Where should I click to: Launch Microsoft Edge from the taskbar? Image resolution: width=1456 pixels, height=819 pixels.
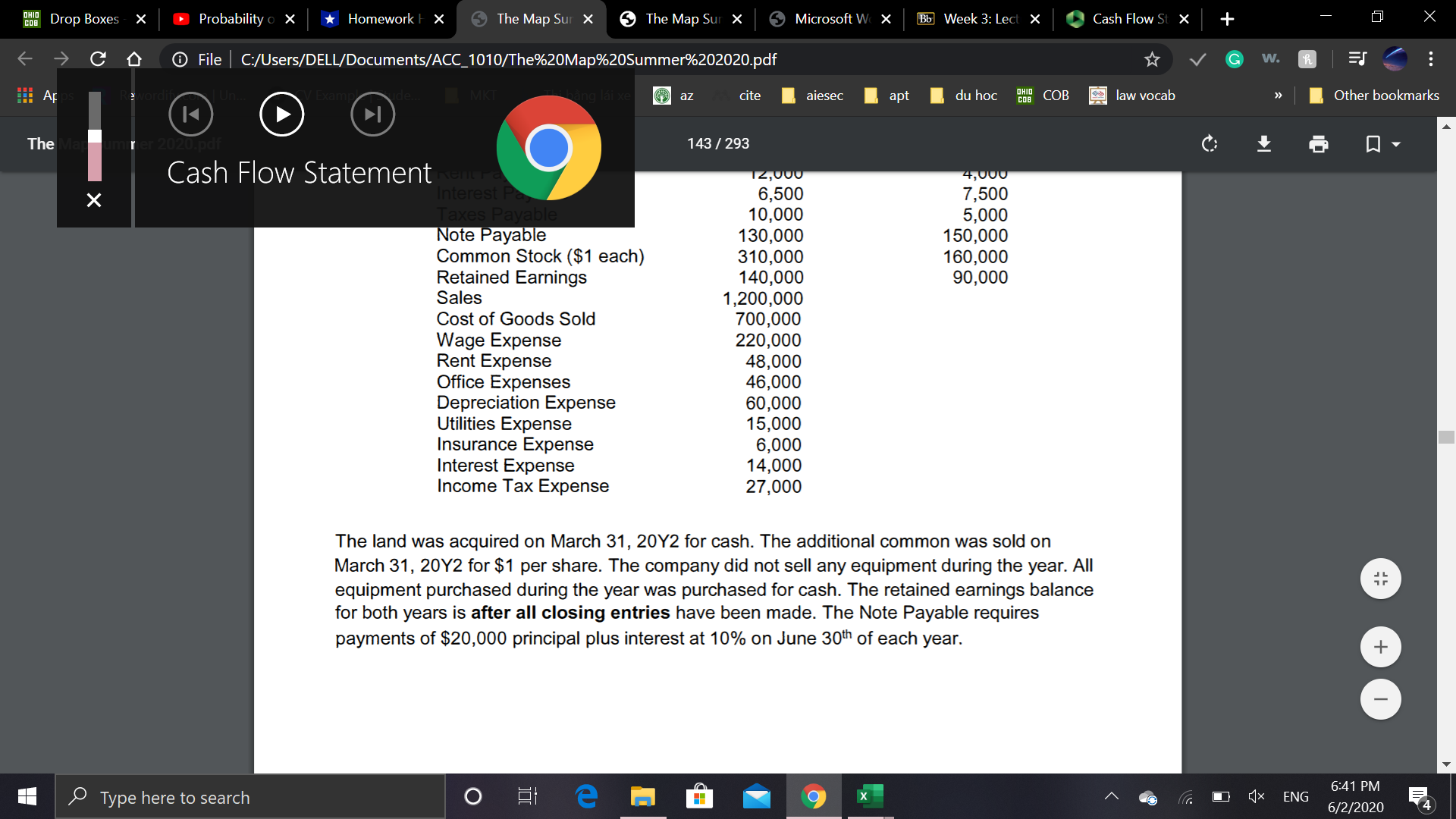click(x=585, y=796)
